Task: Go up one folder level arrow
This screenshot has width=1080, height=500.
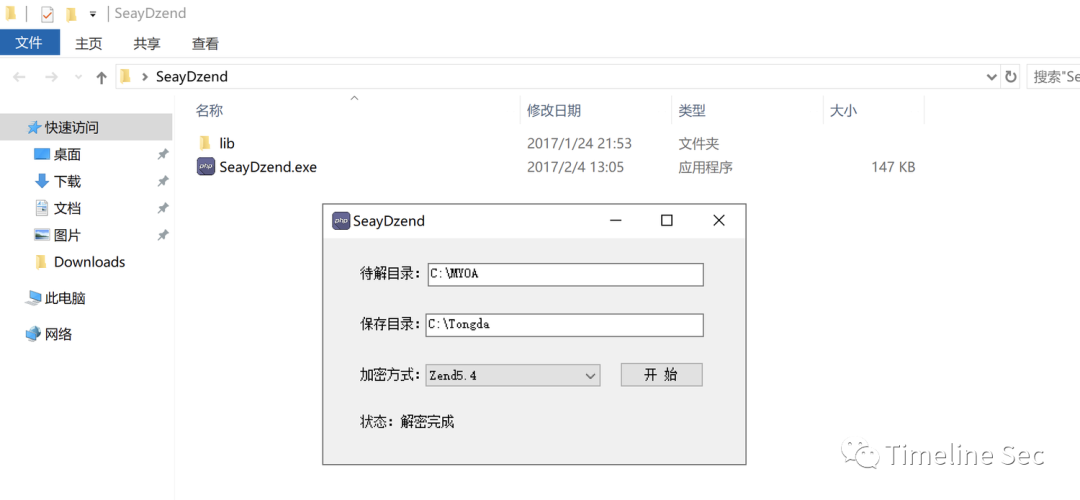Action: (101, 77)
